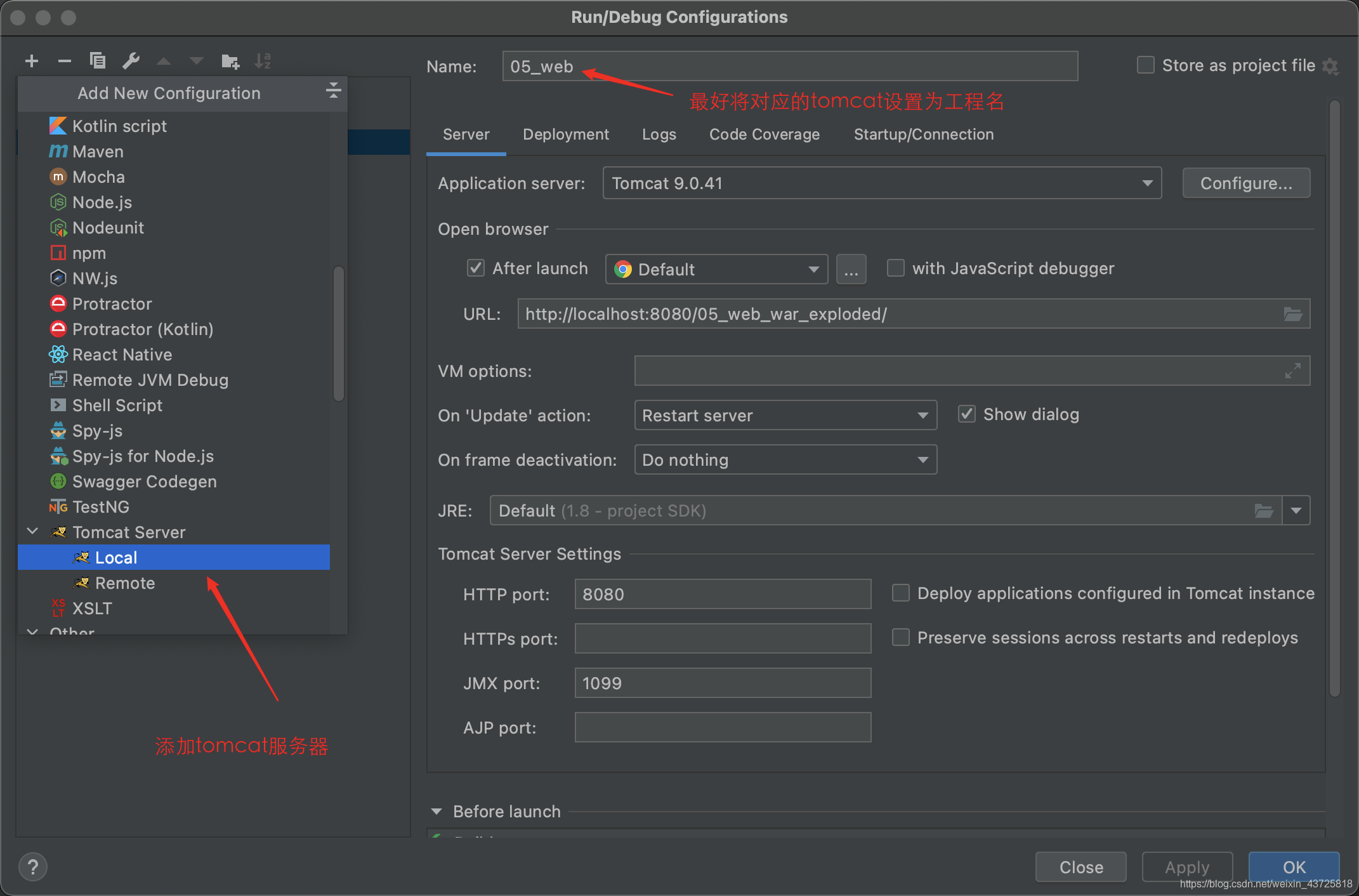This screenshot has height=896, width=1359.
Task: Enable with JavaScript debugger checkbox
Action: click(895, 268)
